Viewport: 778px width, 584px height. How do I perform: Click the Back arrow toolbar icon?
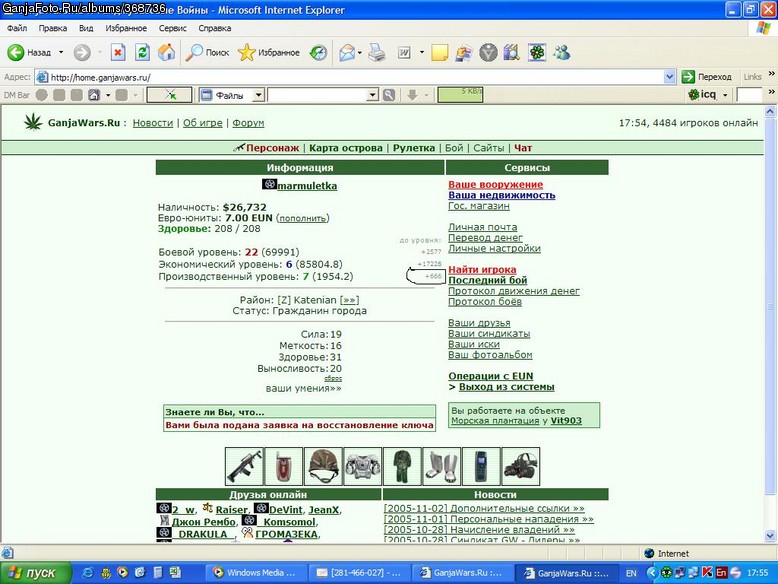click(16, 52)
